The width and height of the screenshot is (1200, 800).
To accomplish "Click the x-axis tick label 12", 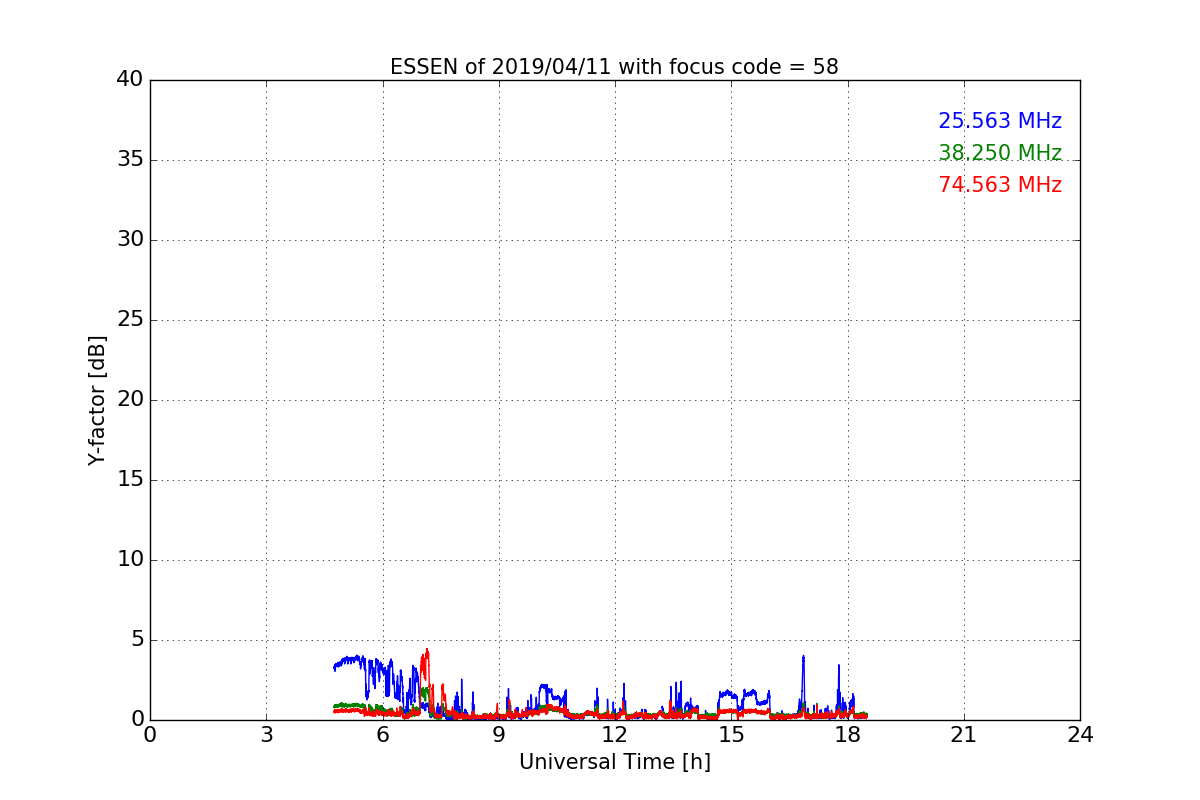I will point(615,735).
